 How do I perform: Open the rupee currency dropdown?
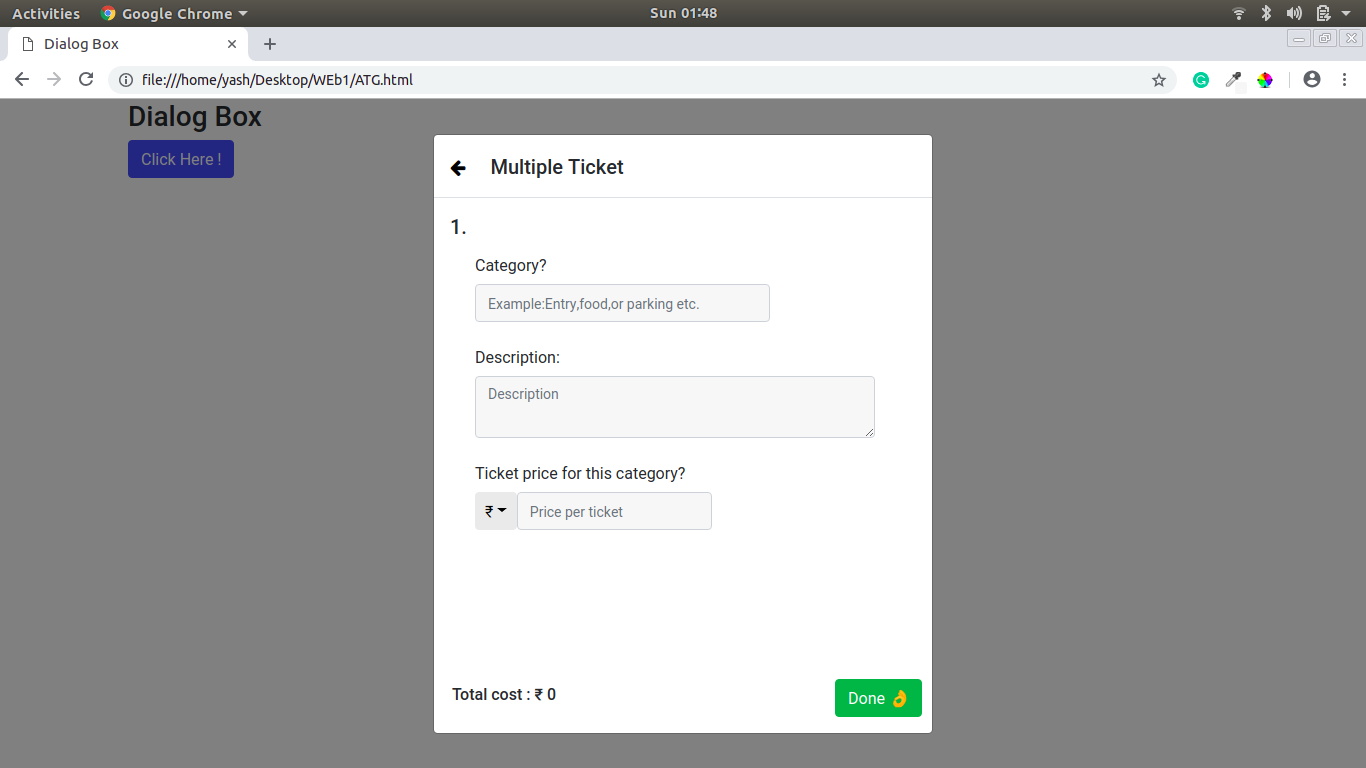point(496,511)
